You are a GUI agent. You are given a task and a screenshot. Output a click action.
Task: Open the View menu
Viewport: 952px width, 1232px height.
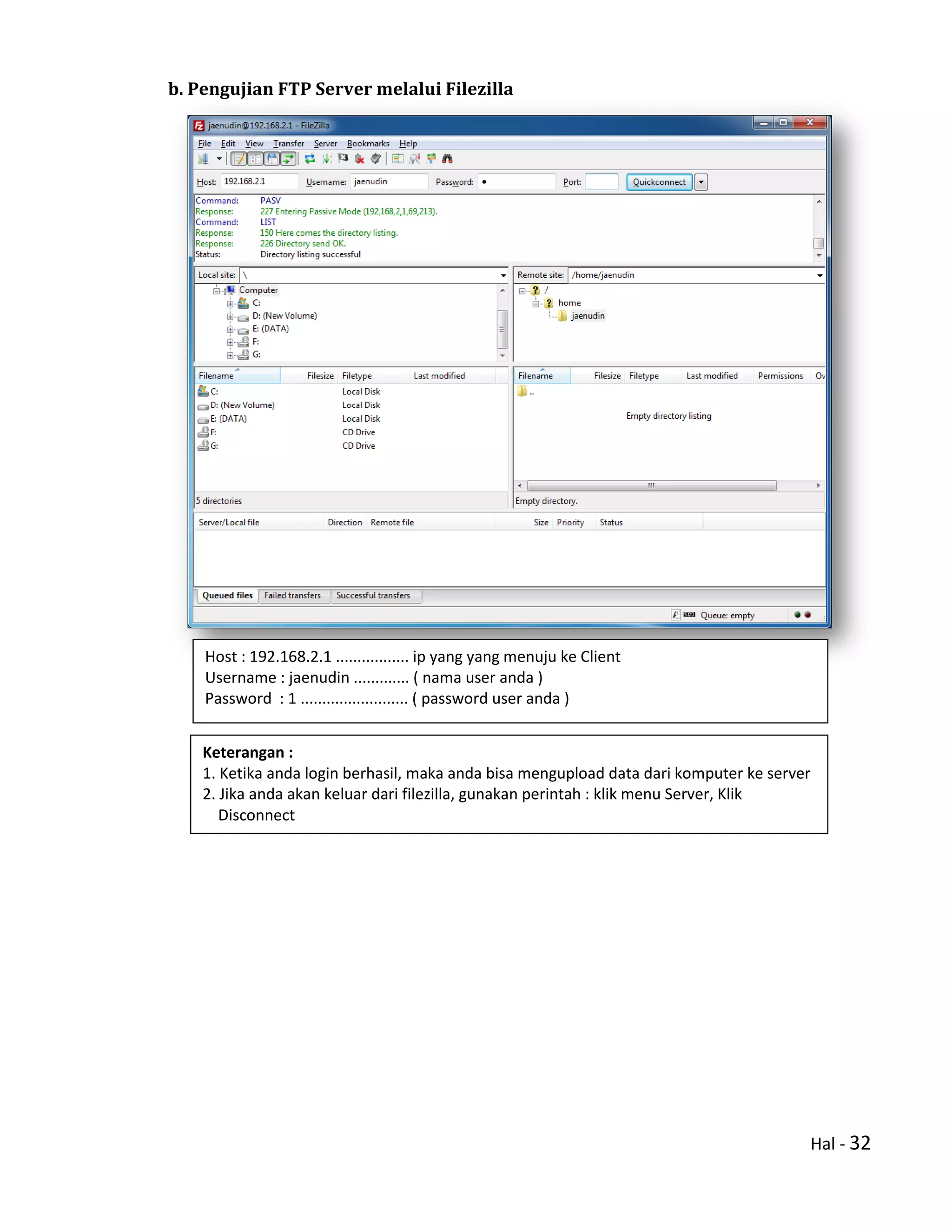(254, 143)
